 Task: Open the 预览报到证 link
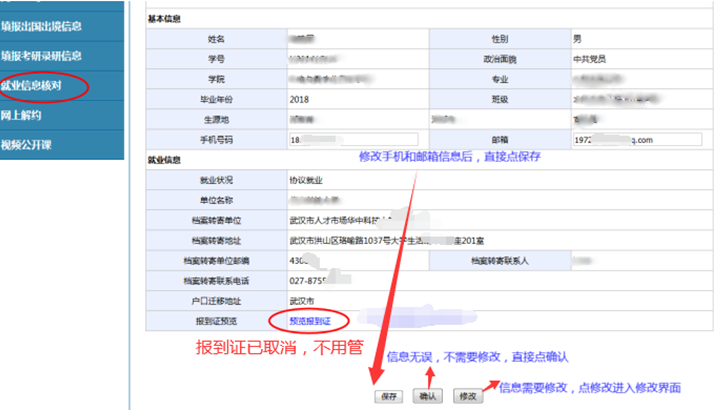pyautogui.click(x=311, y=321)
